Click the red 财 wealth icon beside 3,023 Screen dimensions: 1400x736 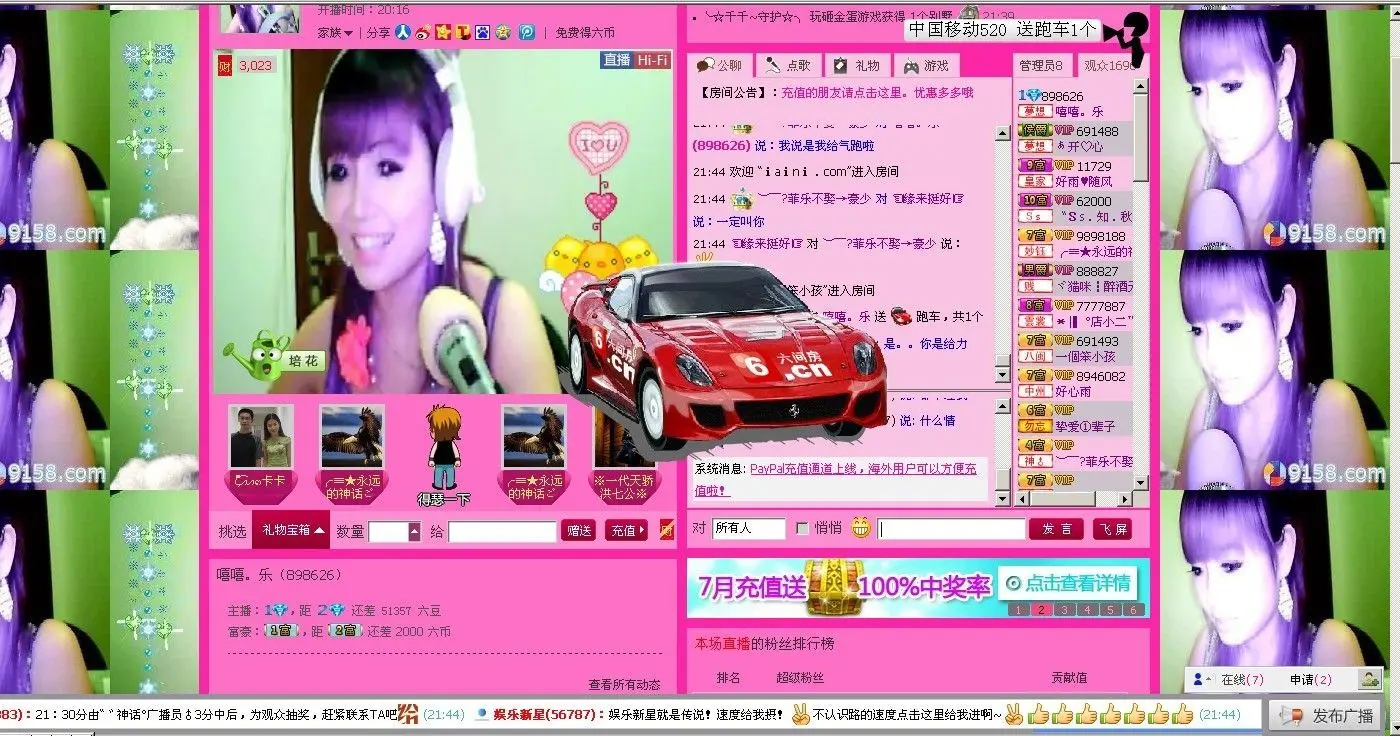225,66
